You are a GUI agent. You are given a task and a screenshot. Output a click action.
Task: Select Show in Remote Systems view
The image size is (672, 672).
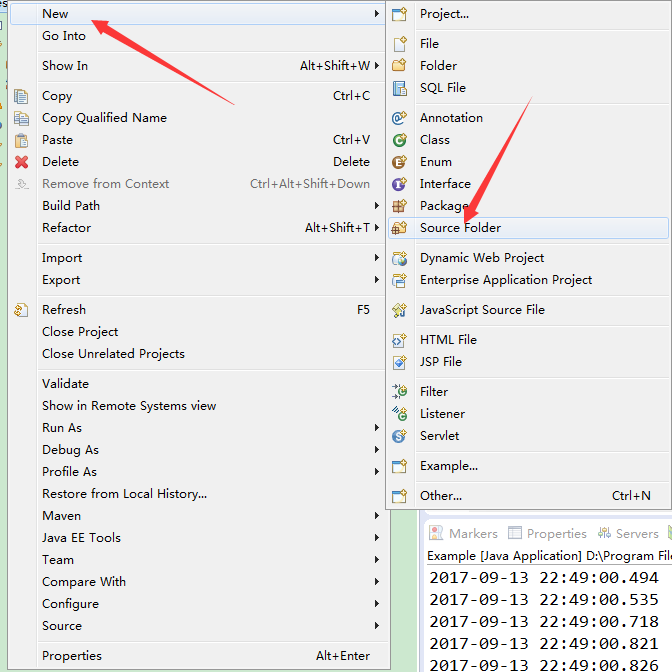(198, 406)
